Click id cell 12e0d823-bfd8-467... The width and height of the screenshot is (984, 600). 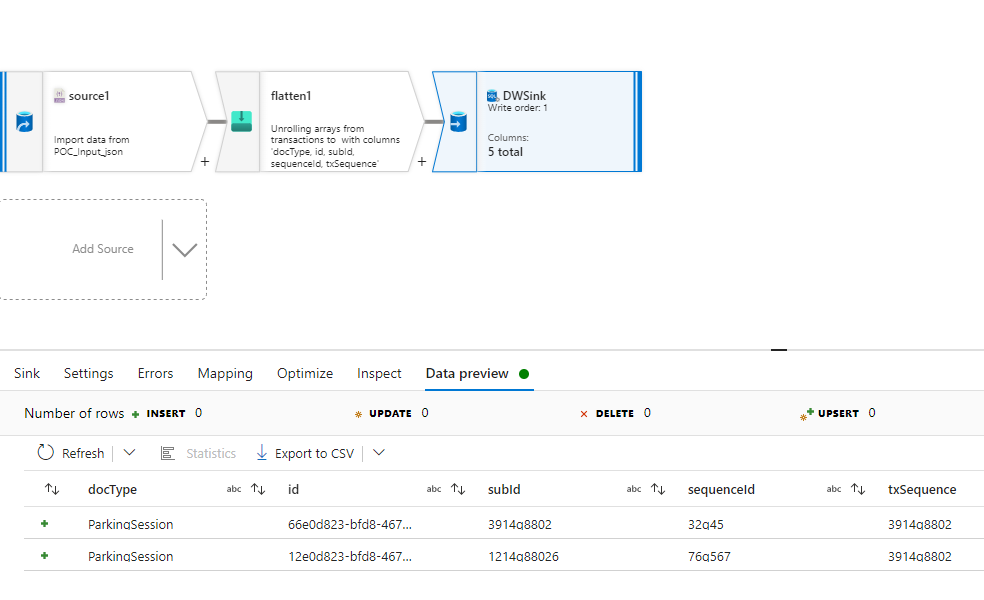point(350,556)
